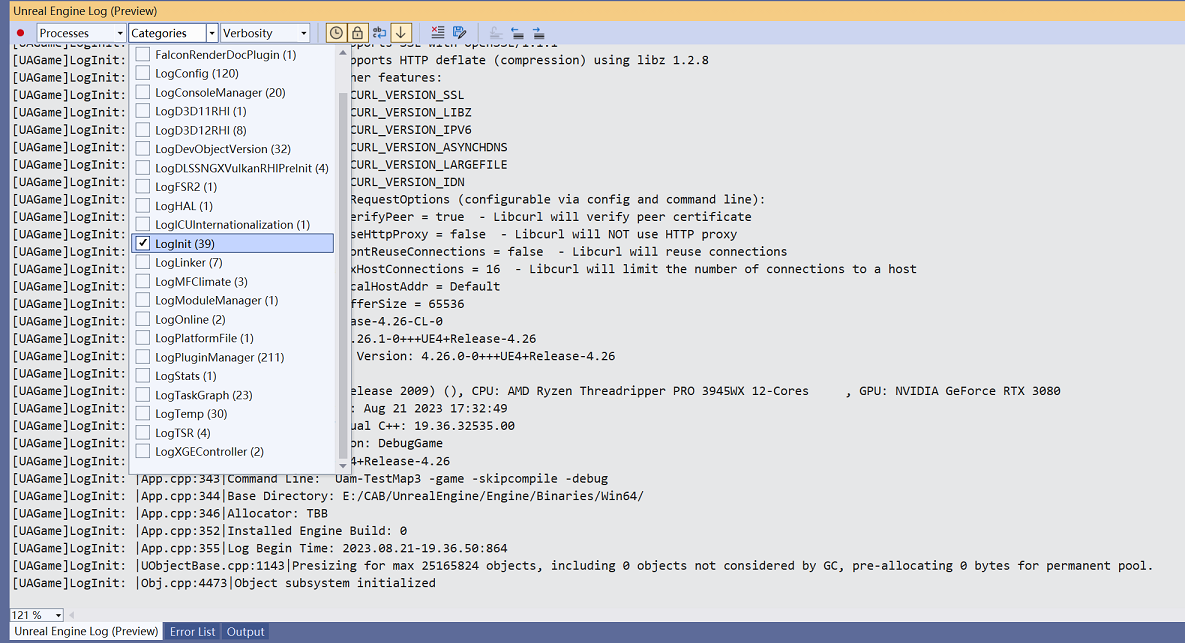The height and width of the screenshot is (643, 1185).
Task: Enable the LogD3D11RHI (1) checkbox
Action: pos(143,111)
